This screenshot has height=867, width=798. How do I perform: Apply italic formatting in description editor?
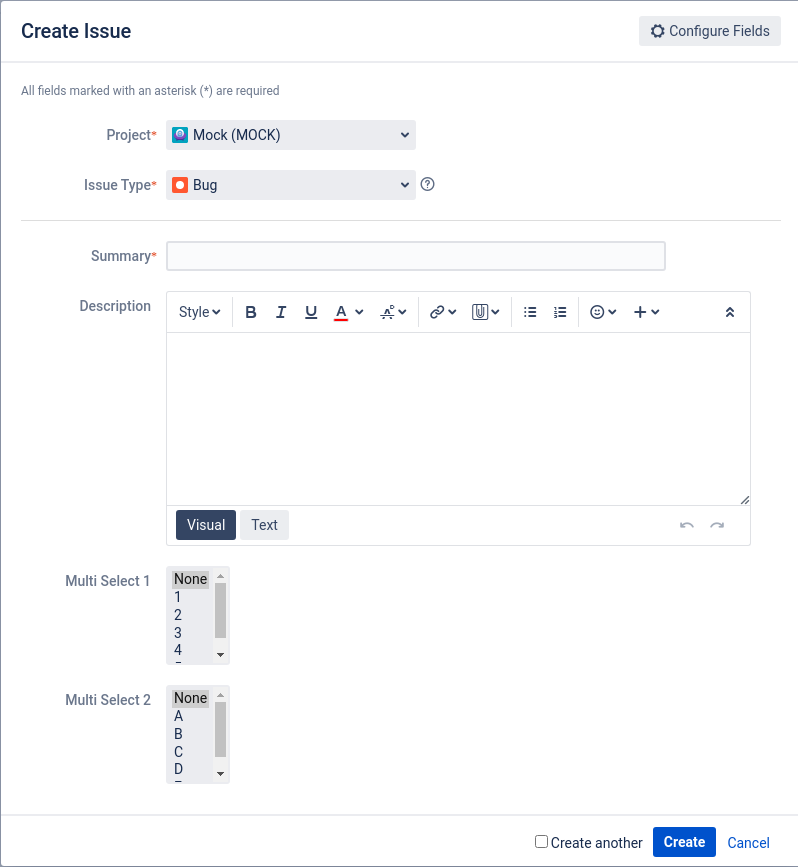(281, 312)
